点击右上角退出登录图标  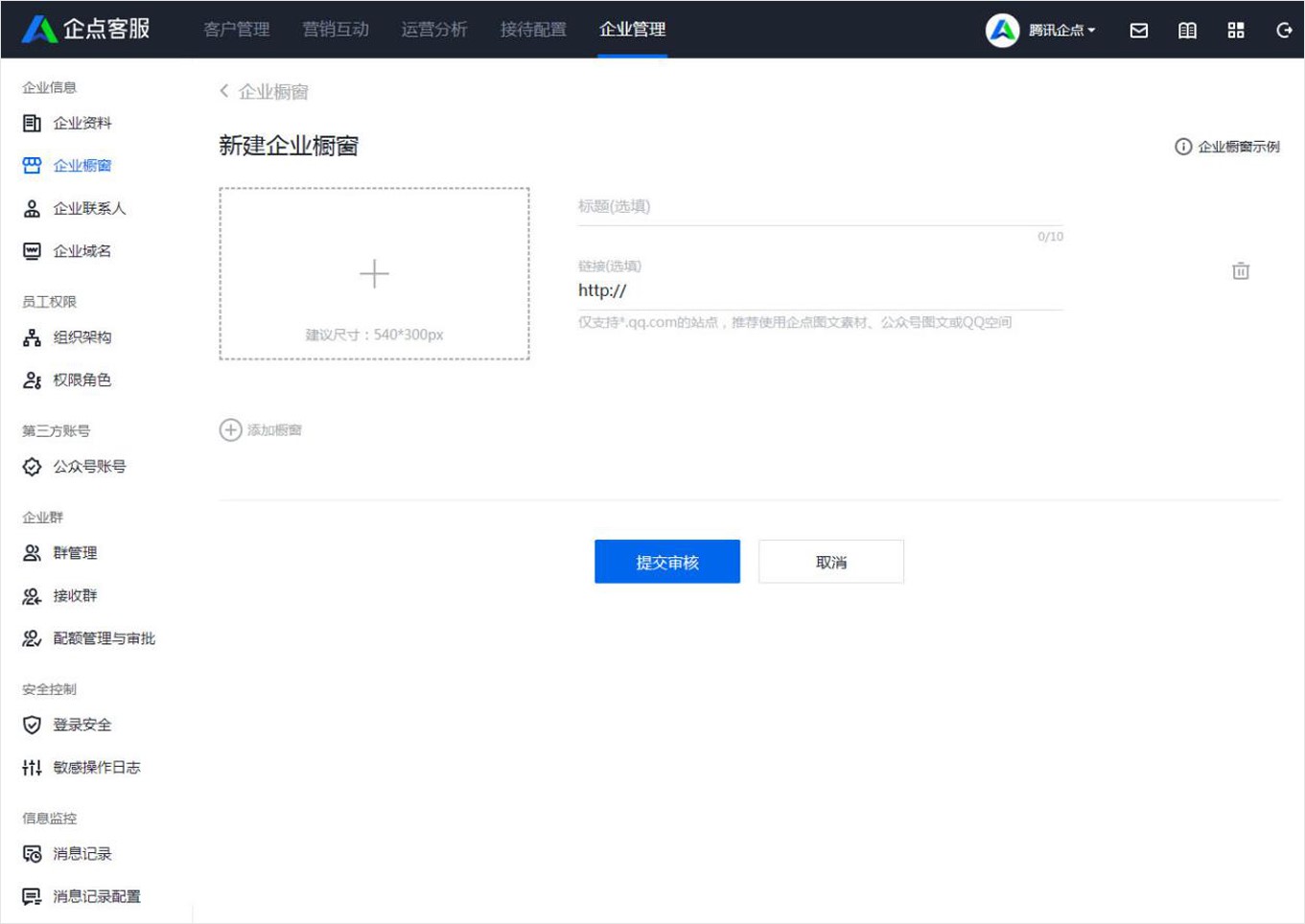1283,30
